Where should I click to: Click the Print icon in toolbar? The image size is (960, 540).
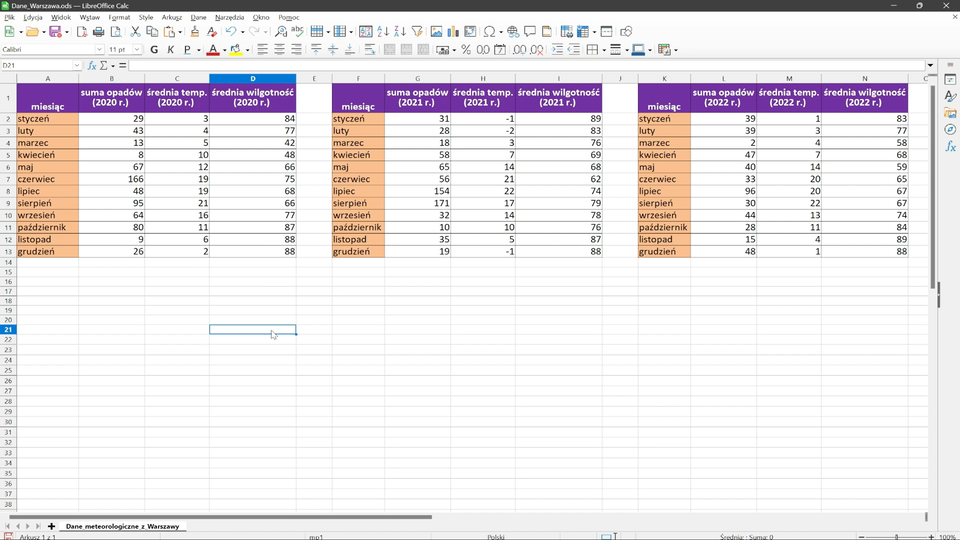98,32
